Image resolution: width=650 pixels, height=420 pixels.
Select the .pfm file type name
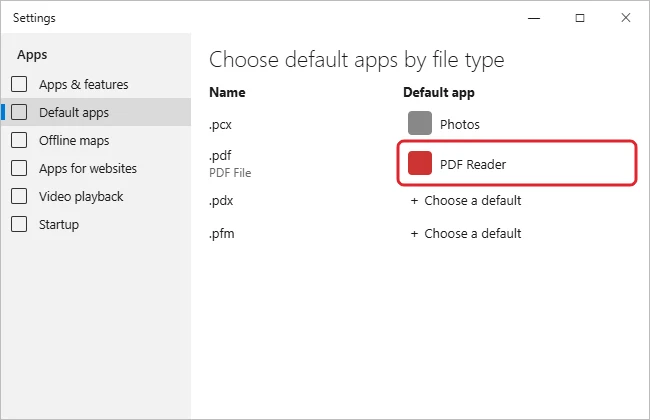point(221,233)
